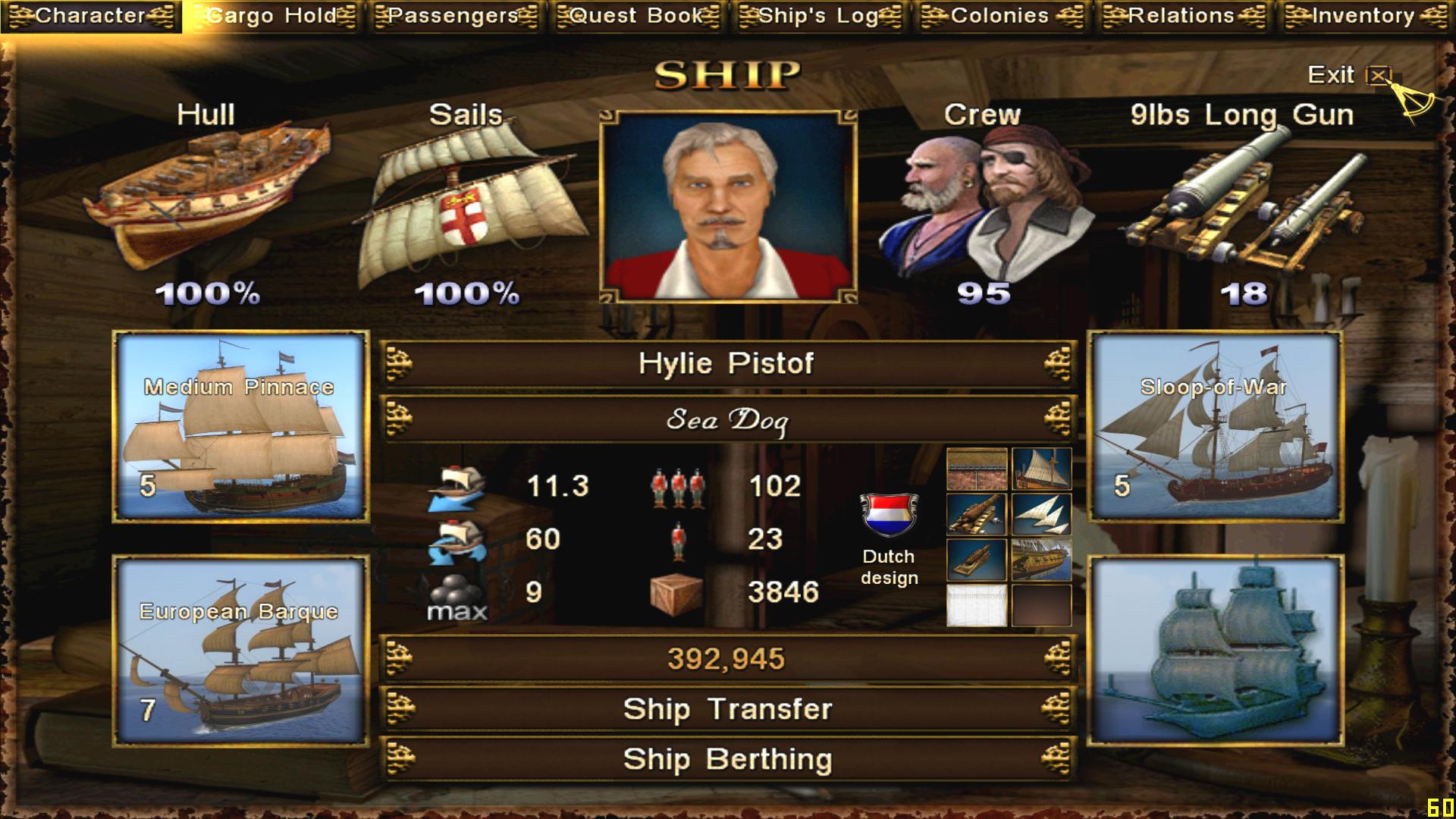Click the Ship Transfer button

(728, 709)
